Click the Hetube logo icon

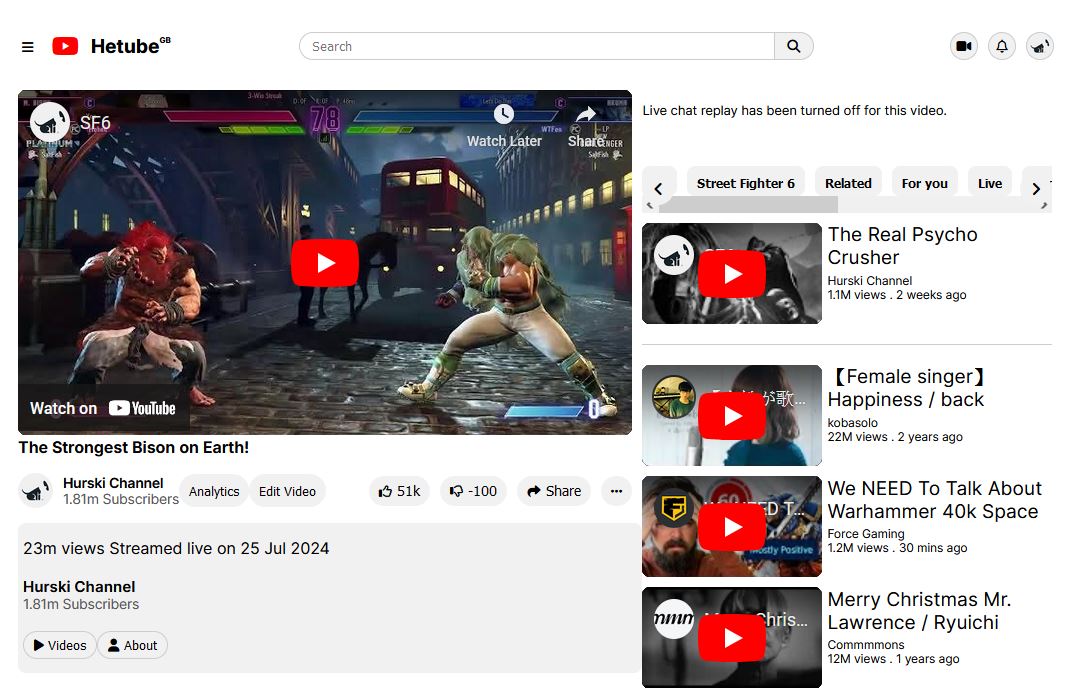pos(65,46)
